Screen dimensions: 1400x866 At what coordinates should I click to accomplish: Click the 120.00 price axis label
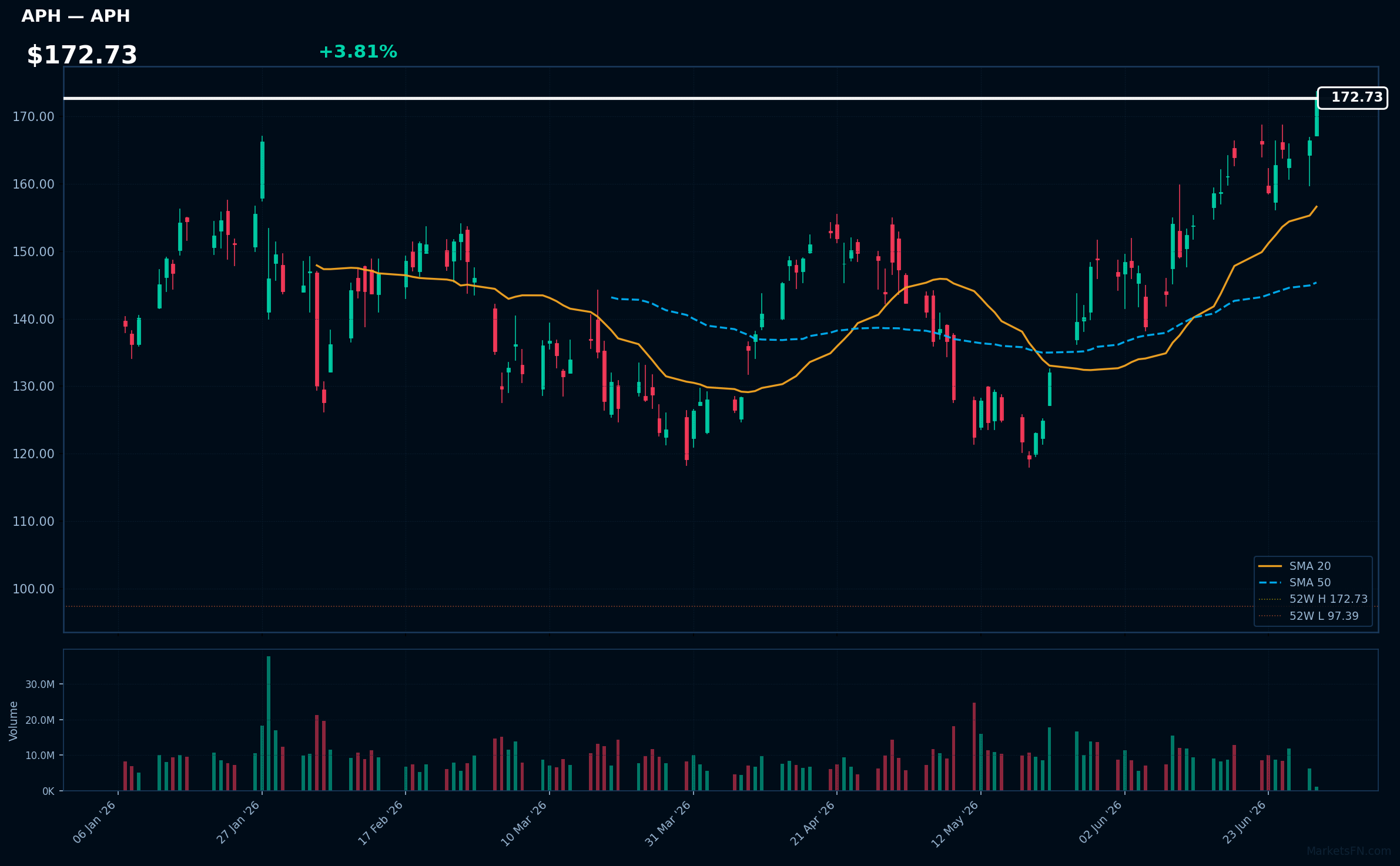click(x=34, y=454)
